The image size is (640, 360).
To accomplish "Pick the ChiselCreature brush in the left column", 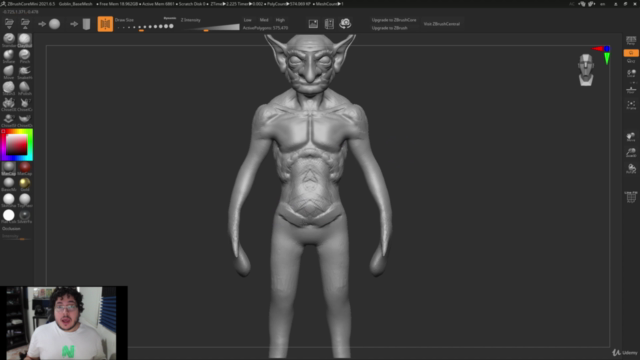I will [x=9, y=104].
